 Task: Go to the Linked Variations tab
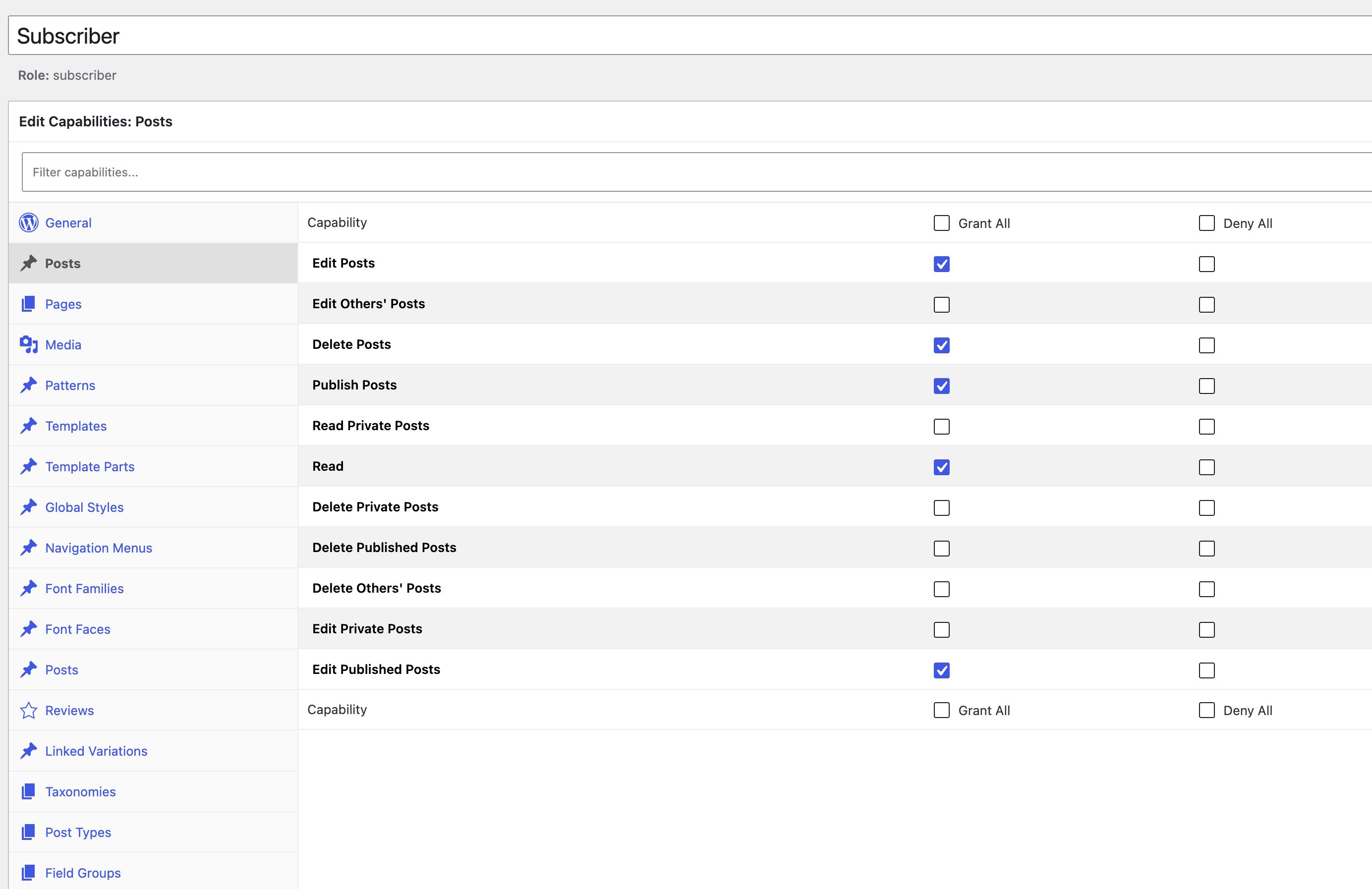pos(153,751)
